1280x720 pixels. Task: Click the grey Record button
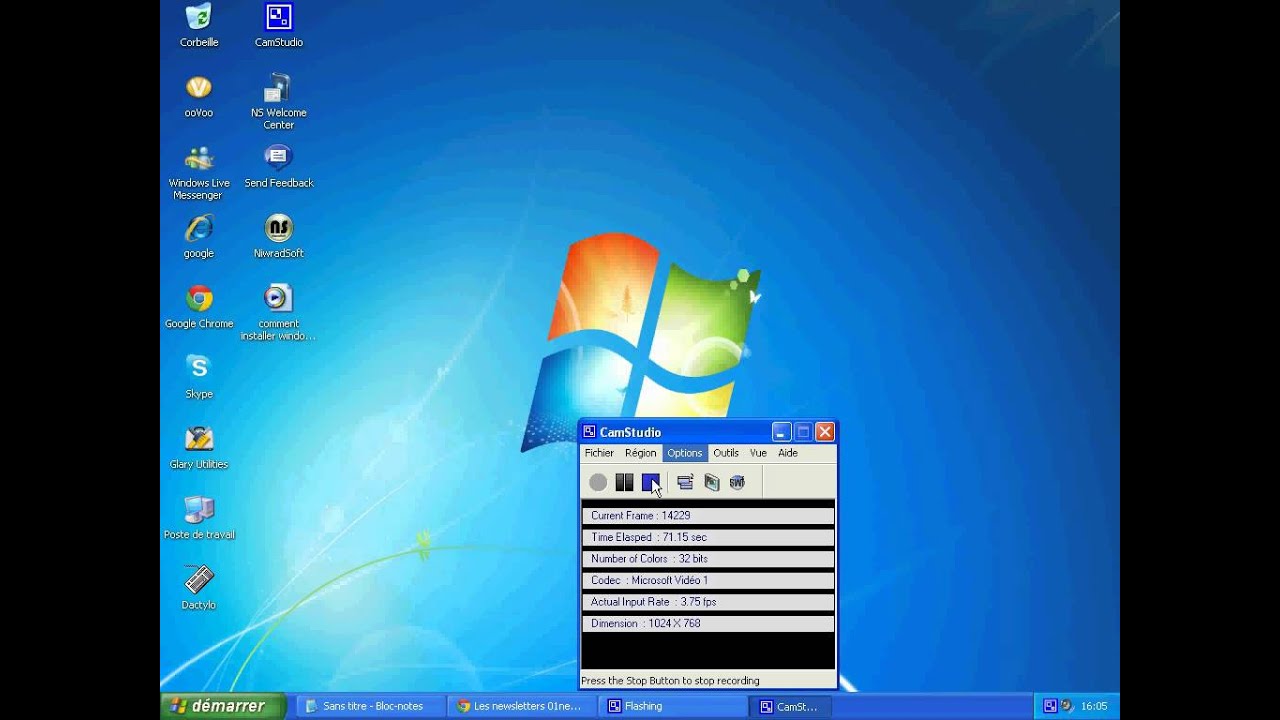point(598,483)
